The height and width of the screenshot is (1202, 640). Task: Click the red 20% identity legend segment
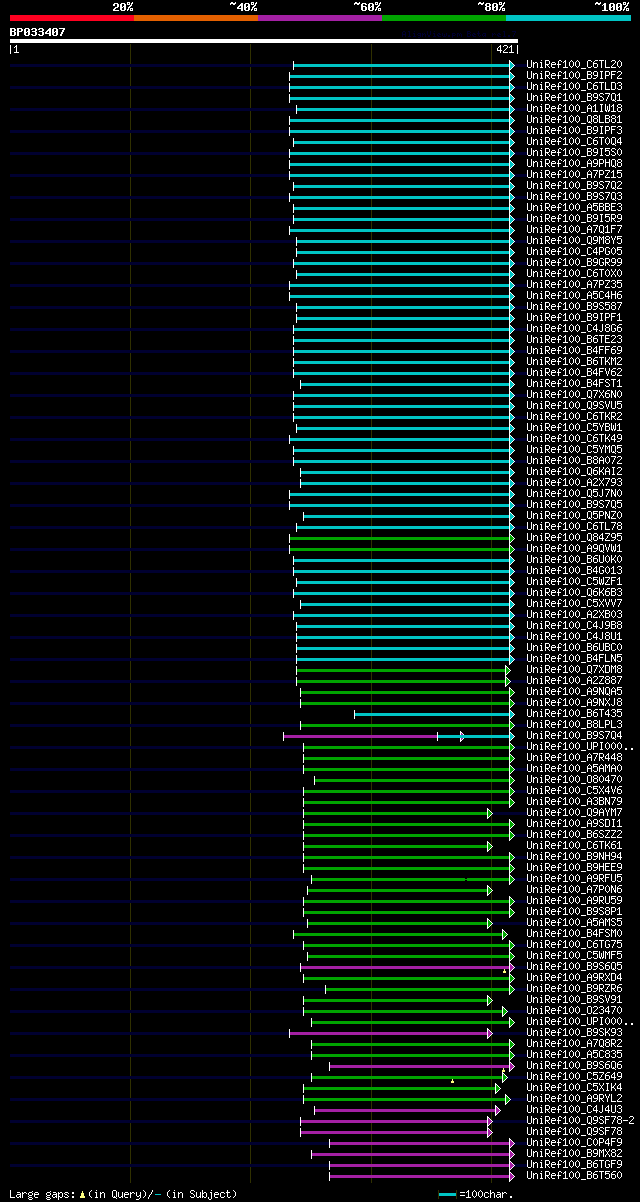click(71, 18)
